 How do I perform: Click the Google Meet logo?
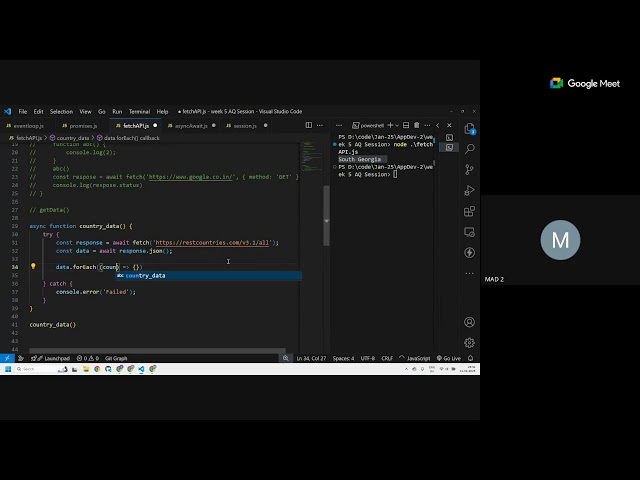pyautogui.click(x=585, y=84)
